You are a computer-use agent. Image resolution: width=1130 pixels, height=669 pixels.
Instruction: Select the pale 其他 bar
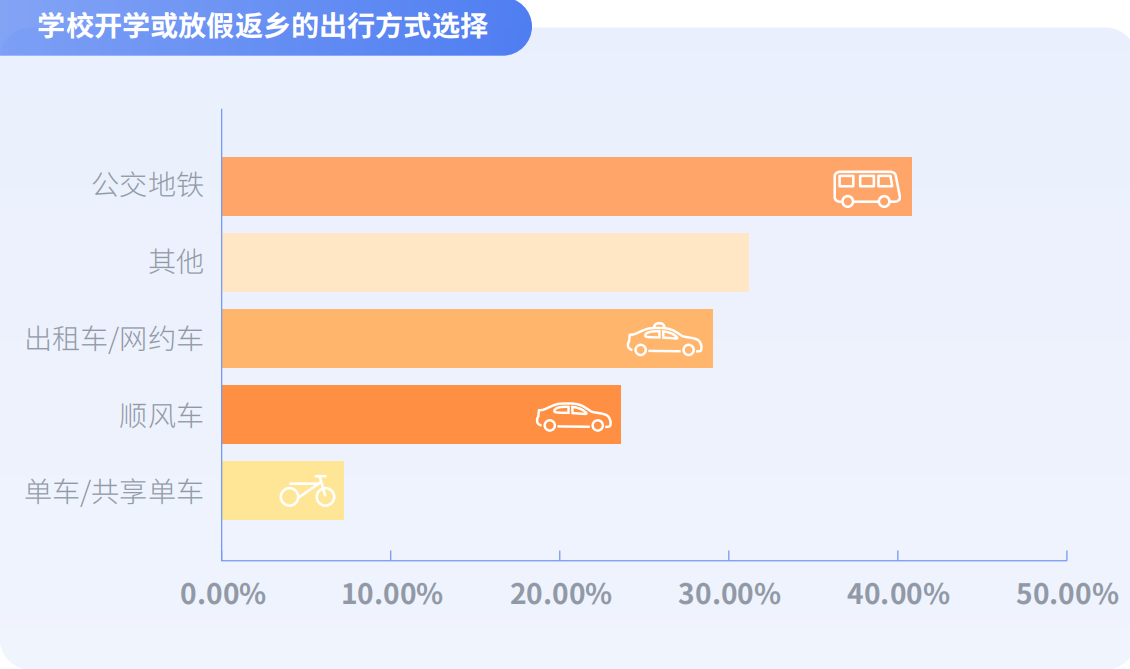(x=485, y=263)
